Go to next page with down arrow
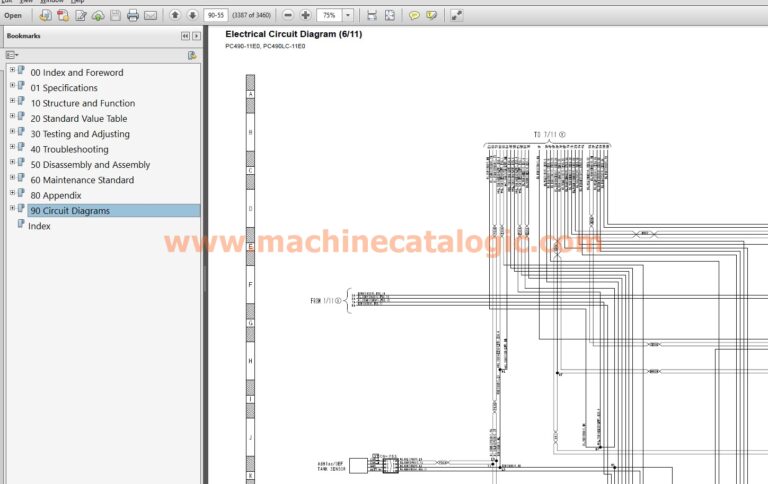This screenshot has height=484, width=768. tap(192, 15)
